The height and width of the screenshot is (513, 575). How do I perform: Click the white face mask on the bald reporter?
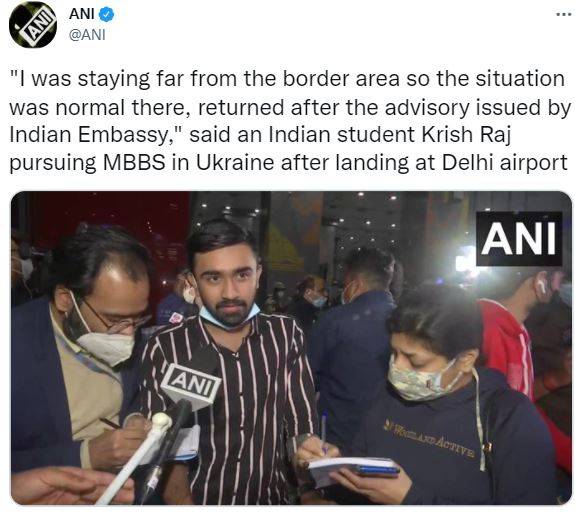[x=105, y=347]
